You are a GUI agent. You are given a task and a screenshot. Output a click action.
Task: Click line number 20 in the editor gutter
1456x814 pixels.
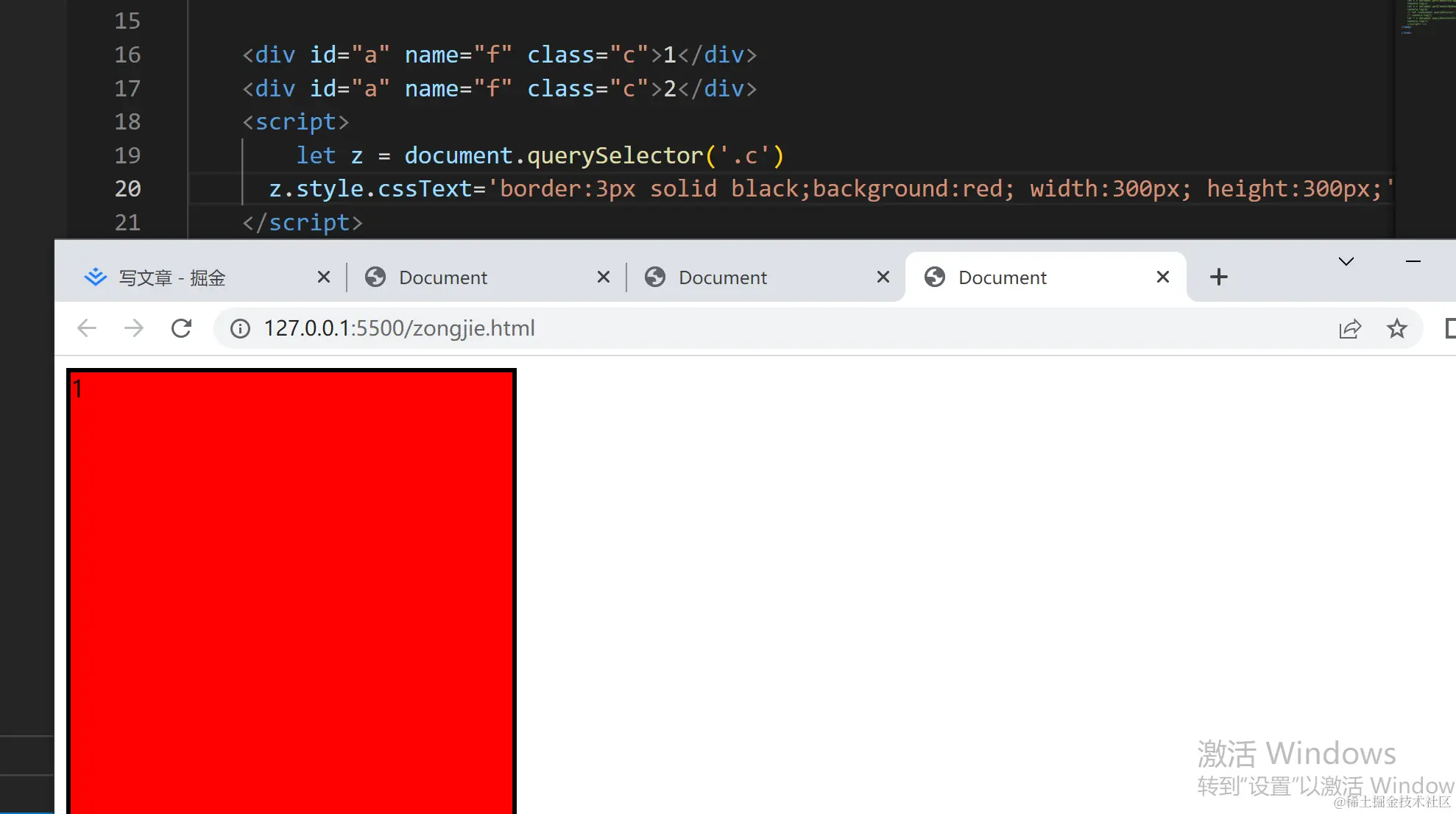(127, 189)
